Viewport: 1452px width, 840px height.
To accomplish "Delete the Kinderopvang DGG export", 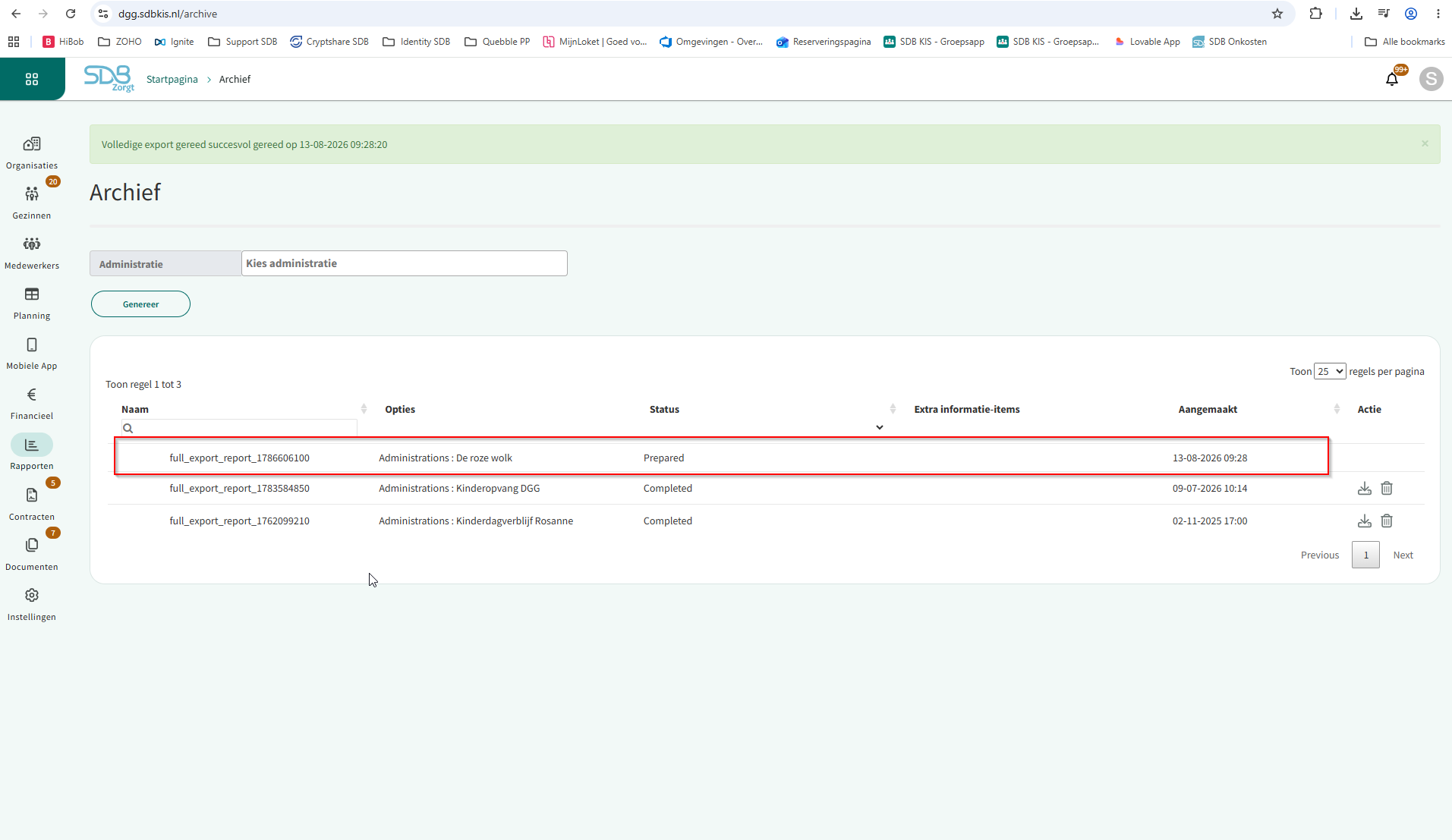I will 1387,489.
